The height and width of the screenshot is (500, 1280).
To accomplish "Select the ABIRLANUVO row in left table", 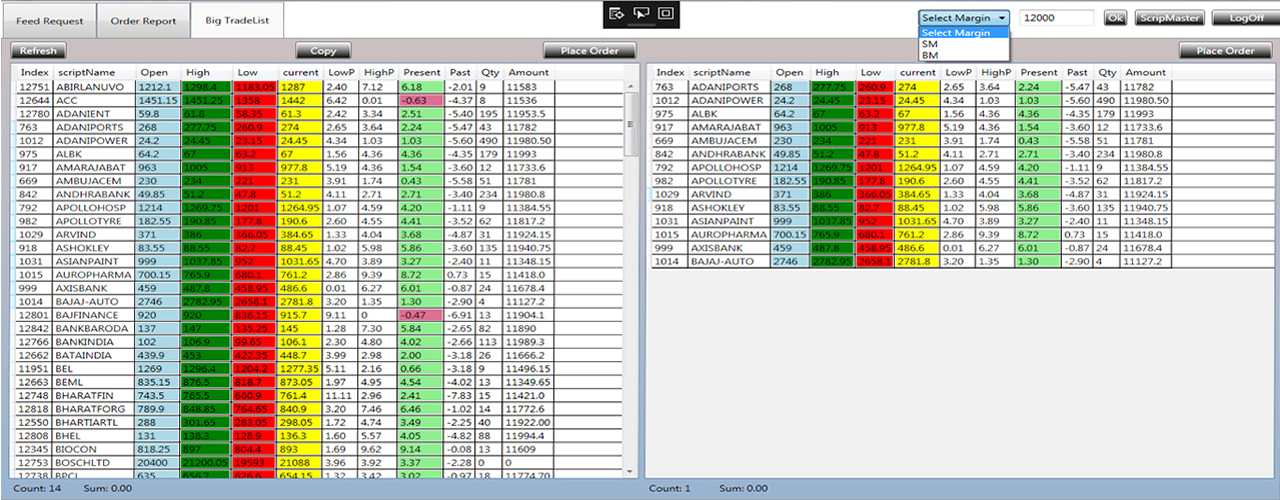I will tap(318, 87).
